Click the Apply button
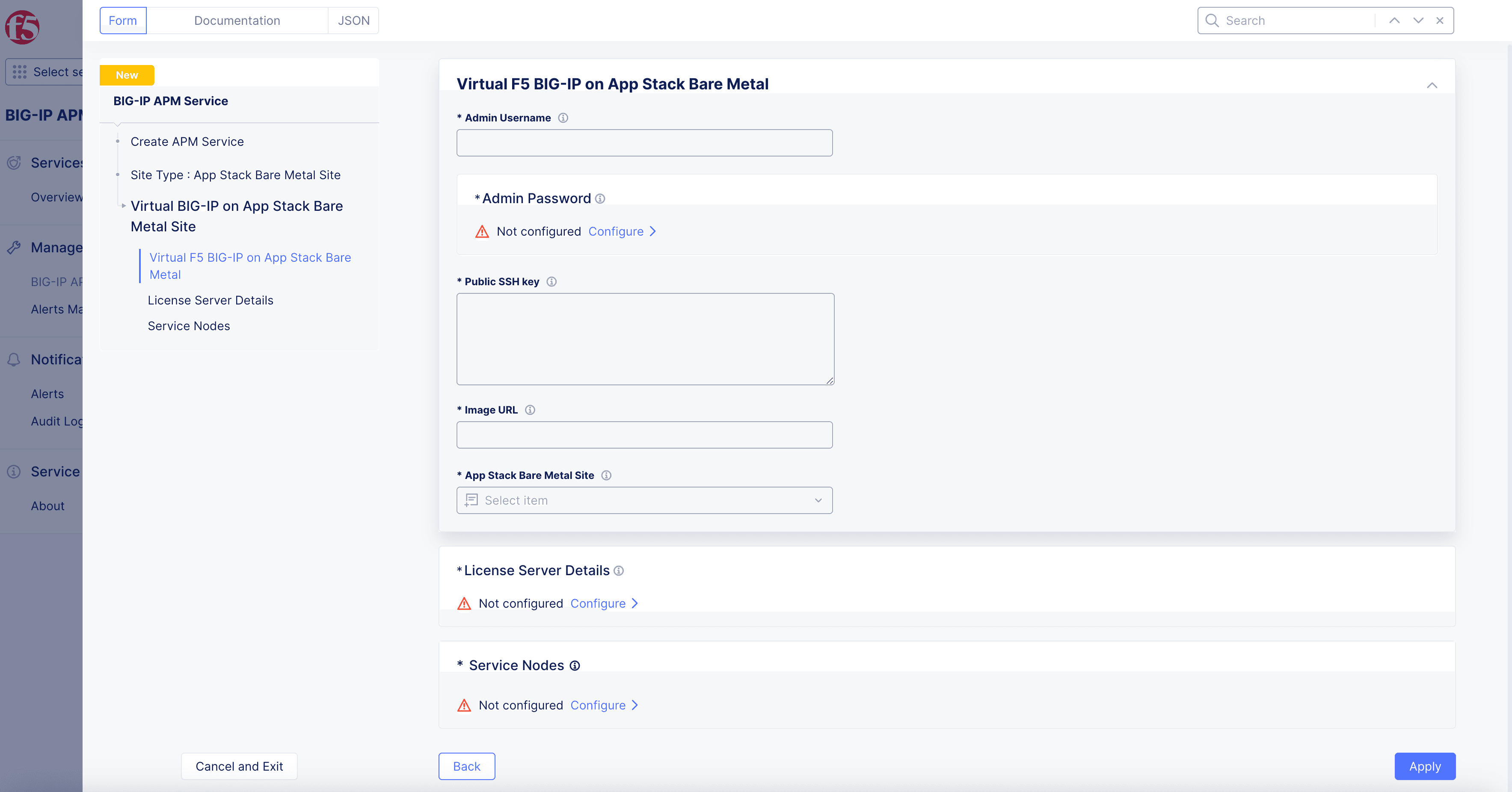The height and width of the screenshot is (792, 1512). [1425, 766]
